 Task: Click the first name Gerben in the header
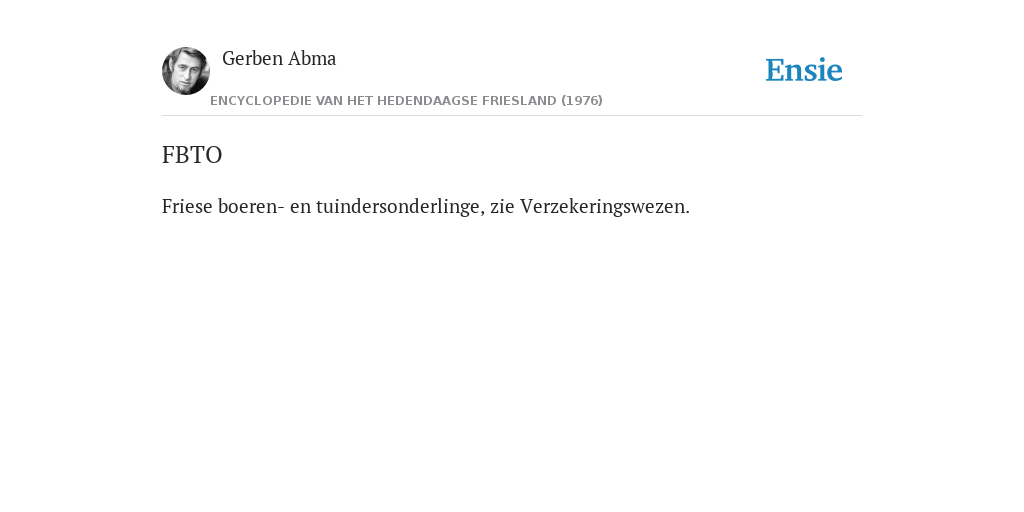point(253,59)
